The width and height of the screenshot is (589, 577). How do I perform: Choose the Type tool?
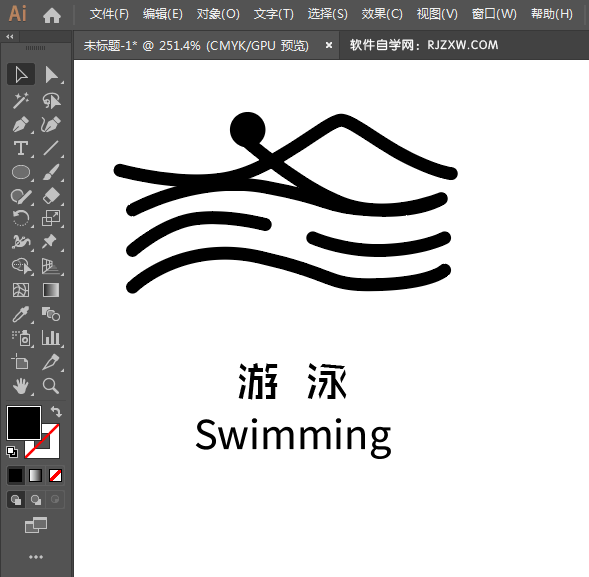tap(21, 148)
